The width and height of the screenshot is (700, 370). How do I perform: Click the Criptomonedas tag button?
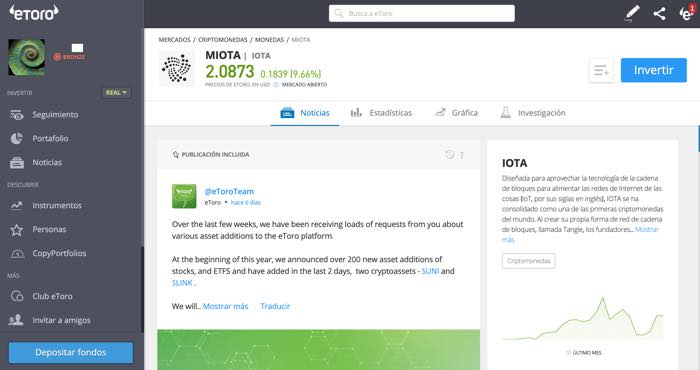pos(529,261)
